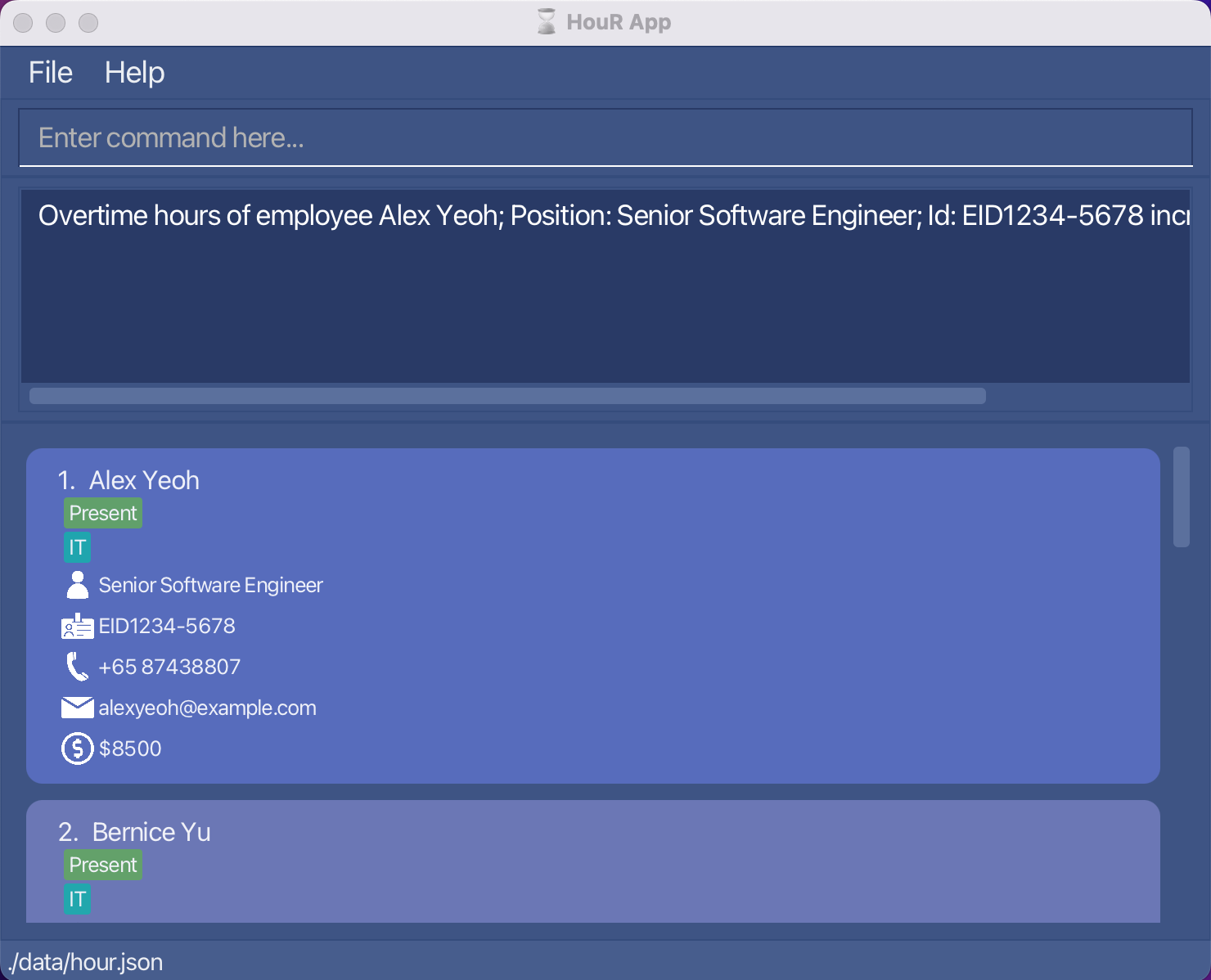
Task: Select the Alex Yeoh employee name
Action: (x=144, y=480)
